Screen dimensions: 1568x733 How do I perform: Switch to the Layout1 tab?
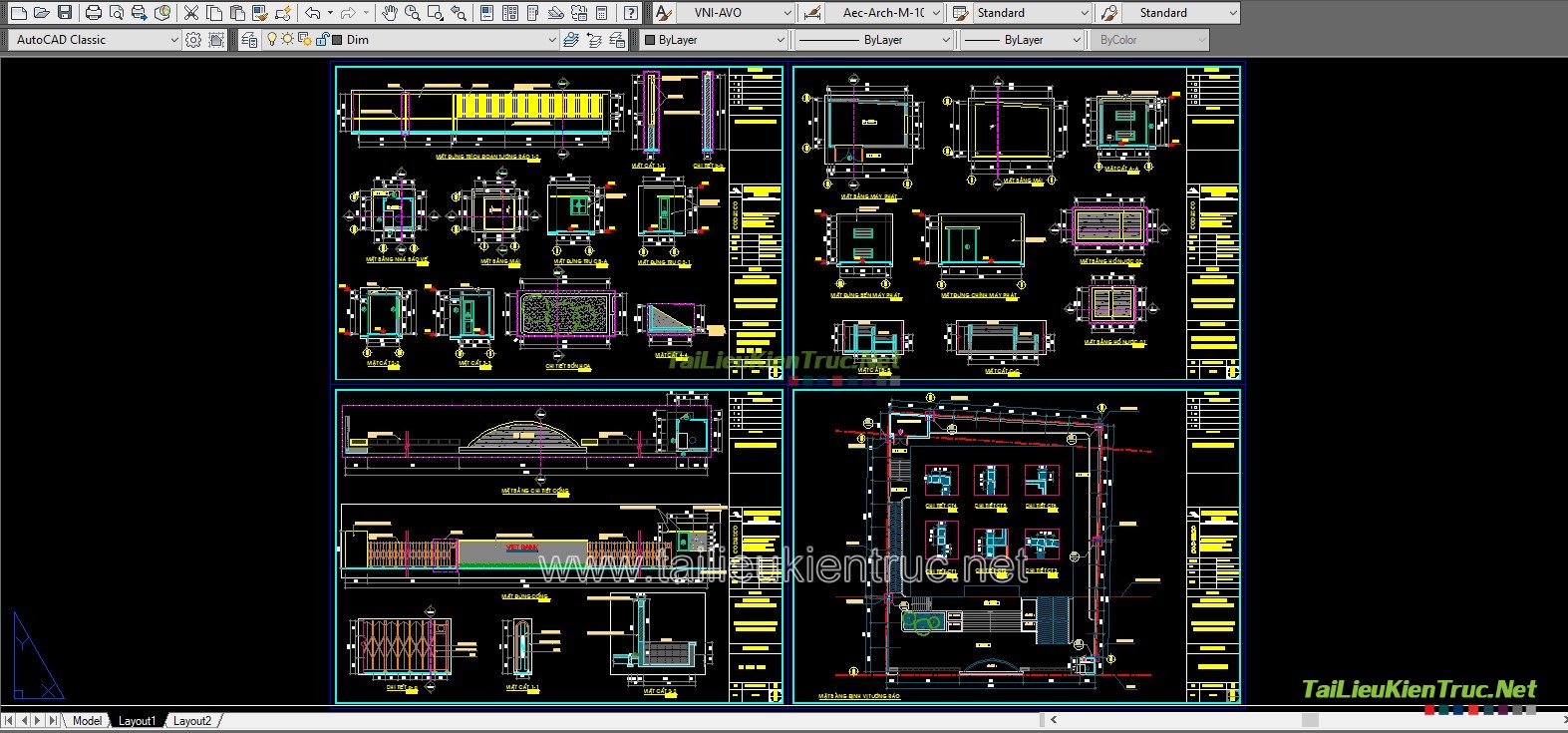pyautogui.click(x=137, y=720)
